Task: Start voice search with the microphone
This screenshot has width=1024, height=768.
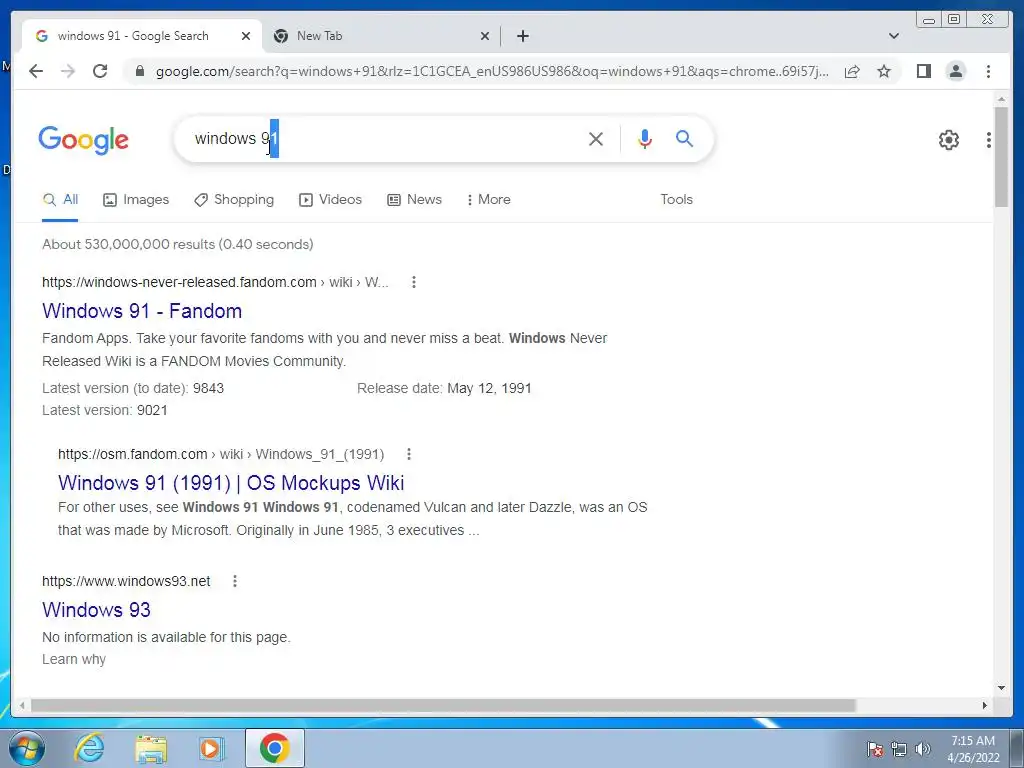Action: tap(645, 138)
